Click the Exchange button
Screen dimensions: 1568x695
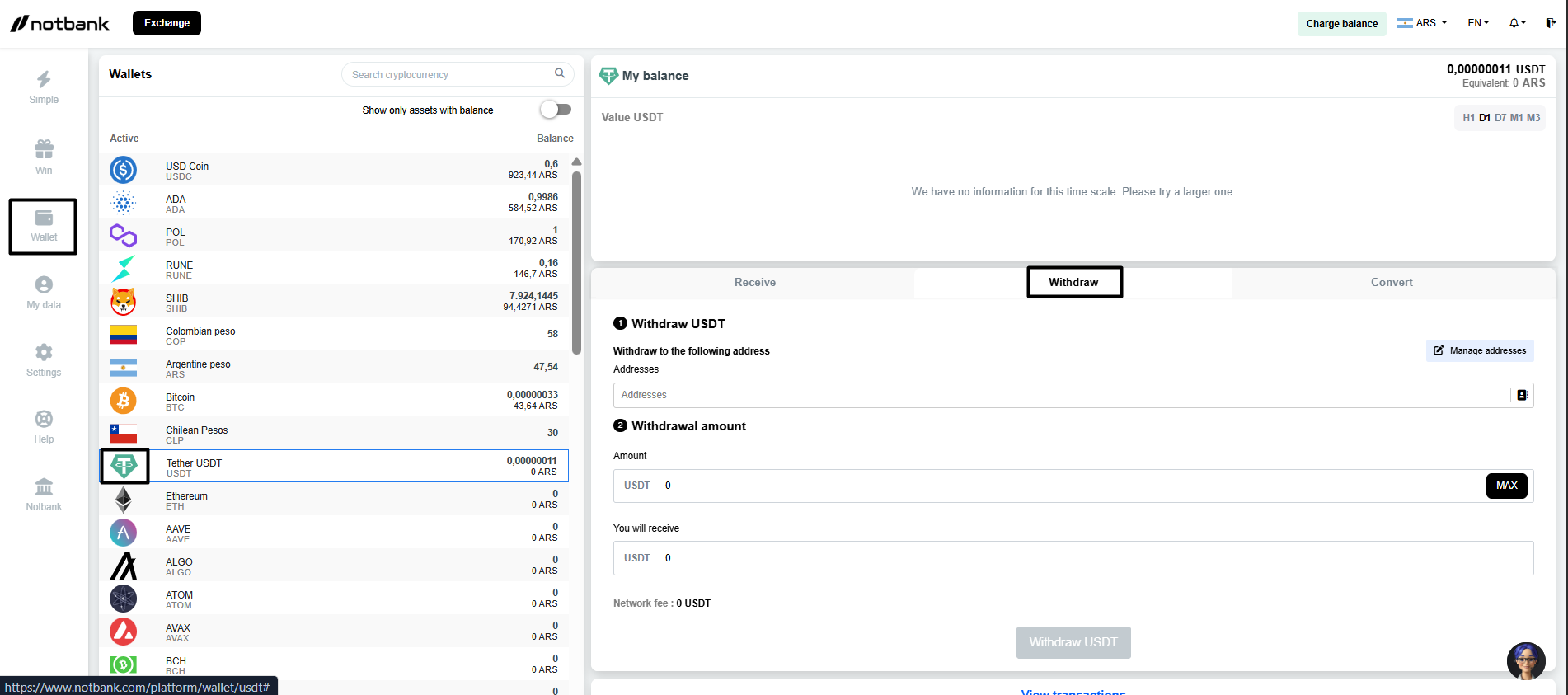pyautogui.click(x=167, y=23)
